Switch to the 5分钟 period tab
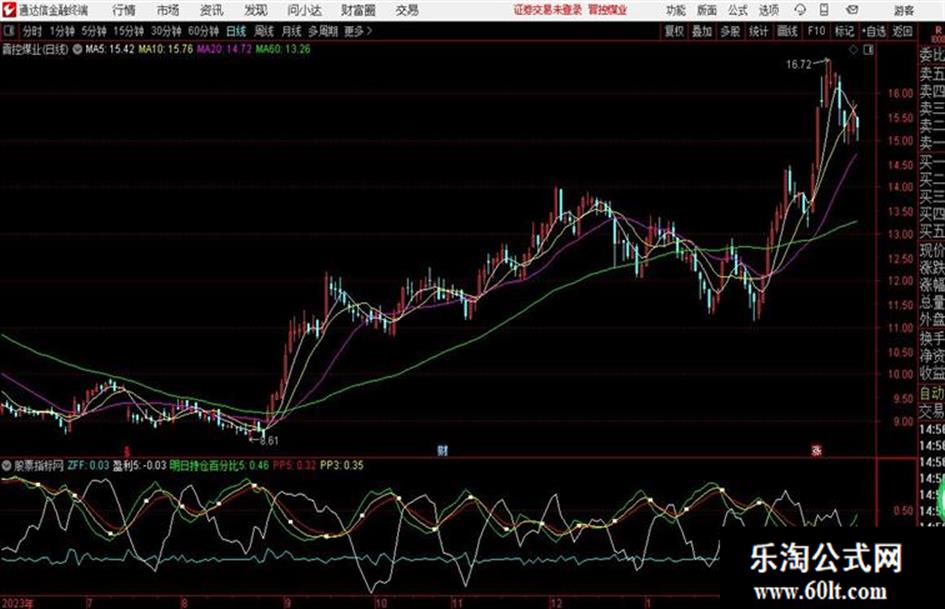This screenshot has width=945, height=609. [94, 31]
